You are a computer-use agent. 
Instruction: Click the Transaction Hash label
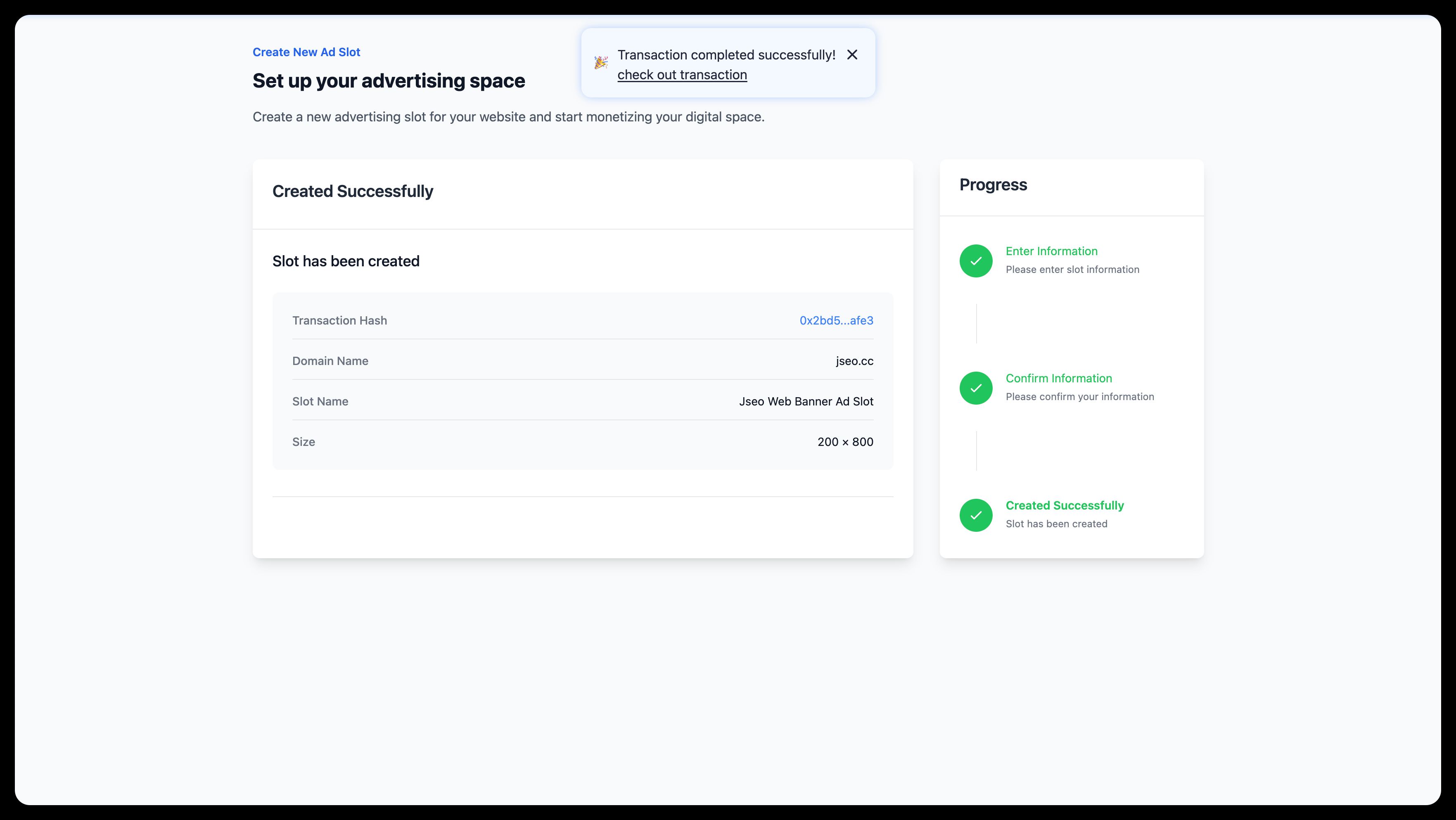pyautogui.click(x=340, y=320)
